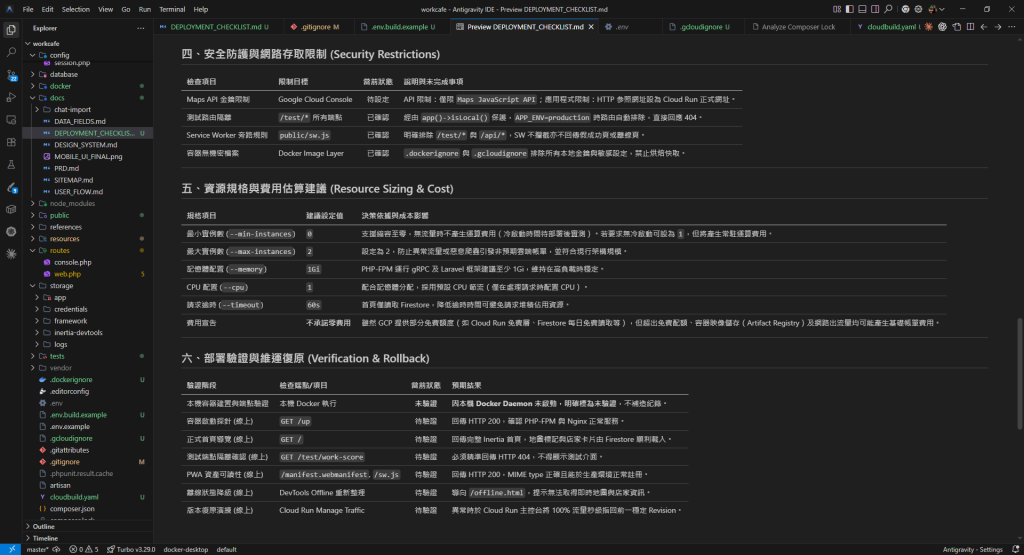Click the magnifier icon in title bar
The height and width of the screenshot is (555, 1024).
point(888,9)
